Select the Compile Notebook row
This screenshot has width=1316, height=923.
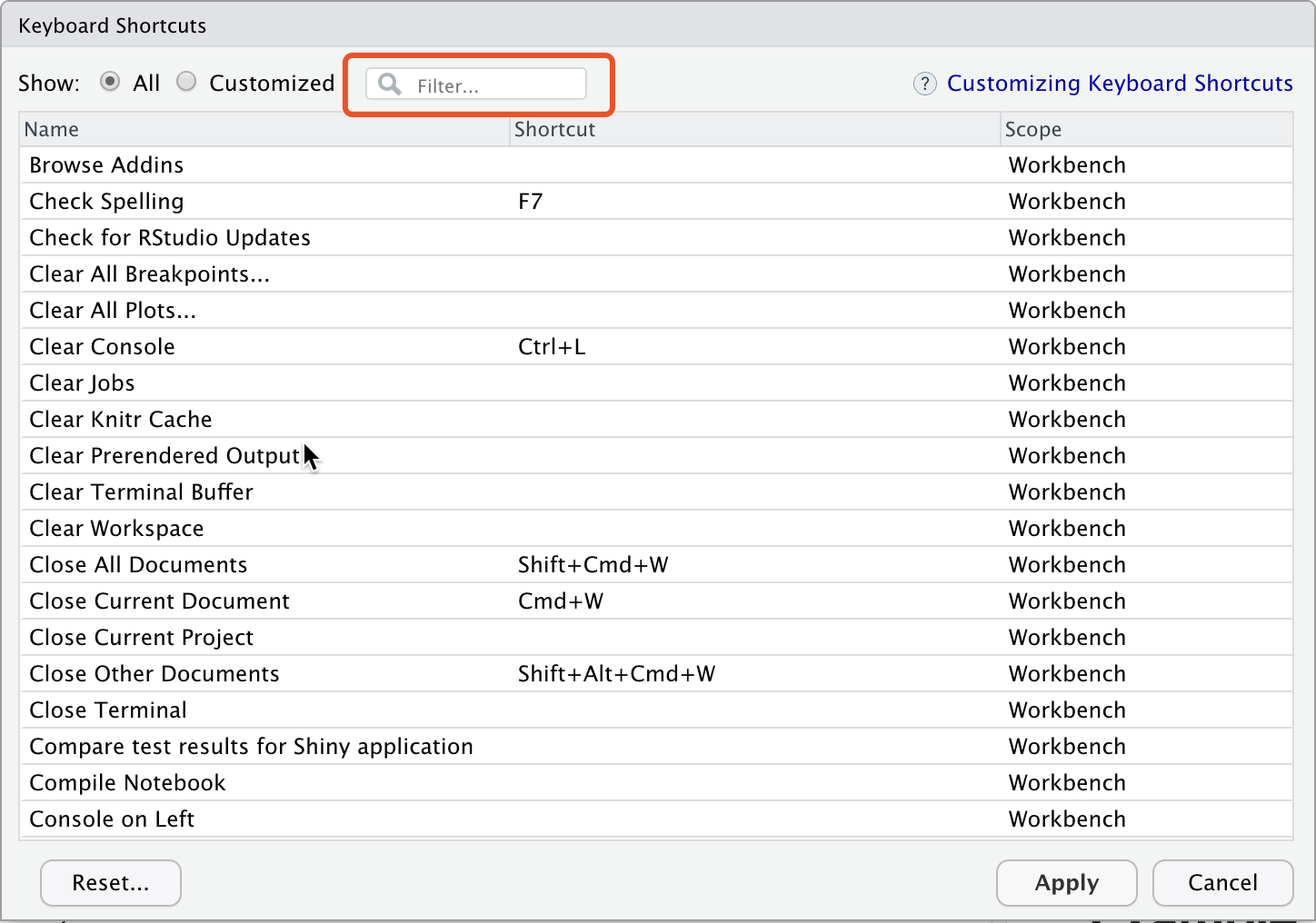pos(127,783)
